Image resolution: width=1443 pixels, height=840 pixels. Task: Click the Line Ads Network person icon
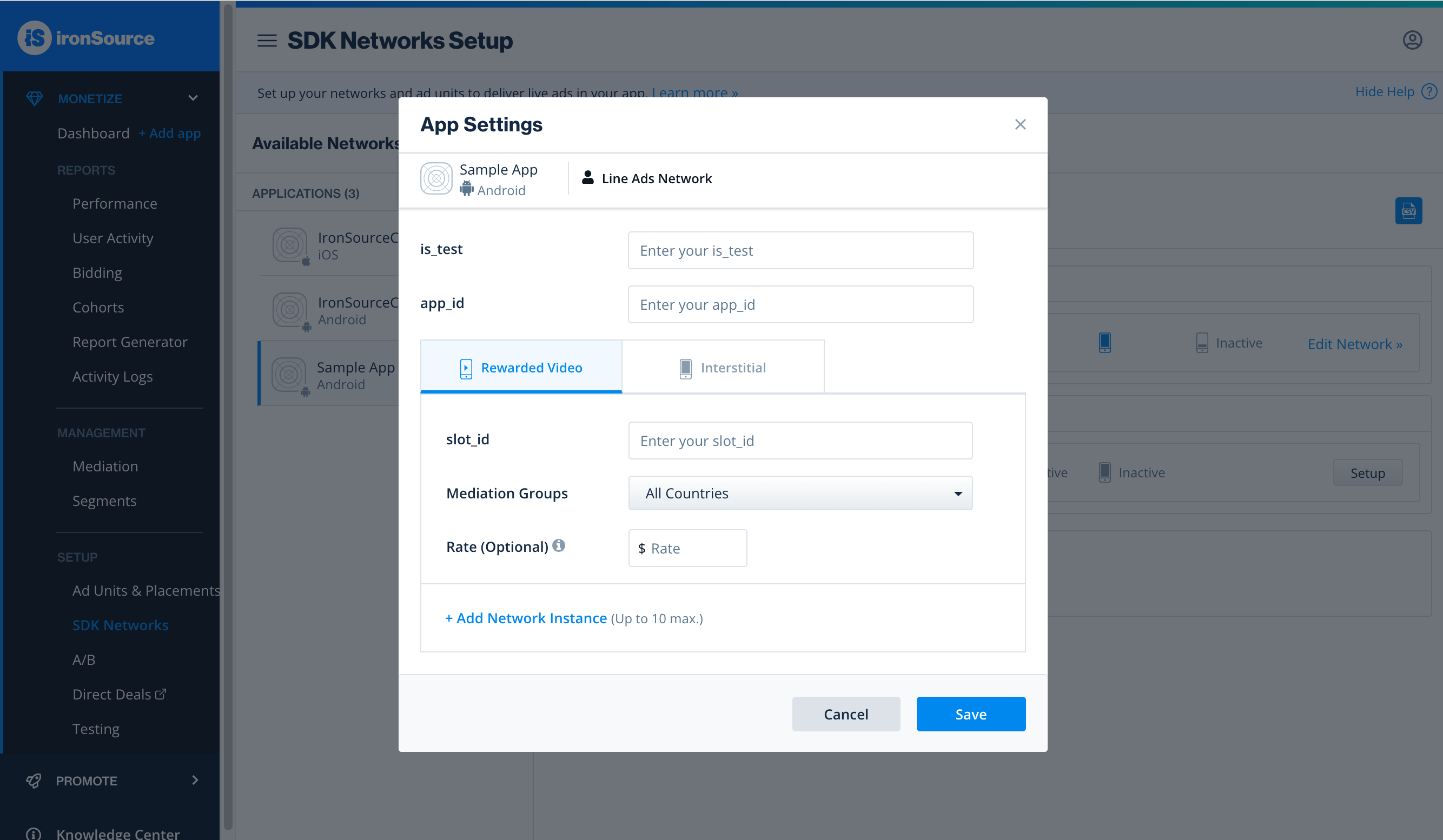(587, 177)
